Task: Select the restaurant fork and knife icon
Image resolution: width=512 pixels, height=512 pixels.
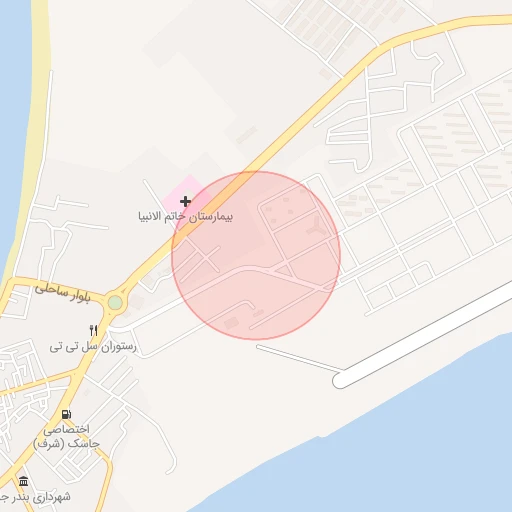Action: [94, 330]
